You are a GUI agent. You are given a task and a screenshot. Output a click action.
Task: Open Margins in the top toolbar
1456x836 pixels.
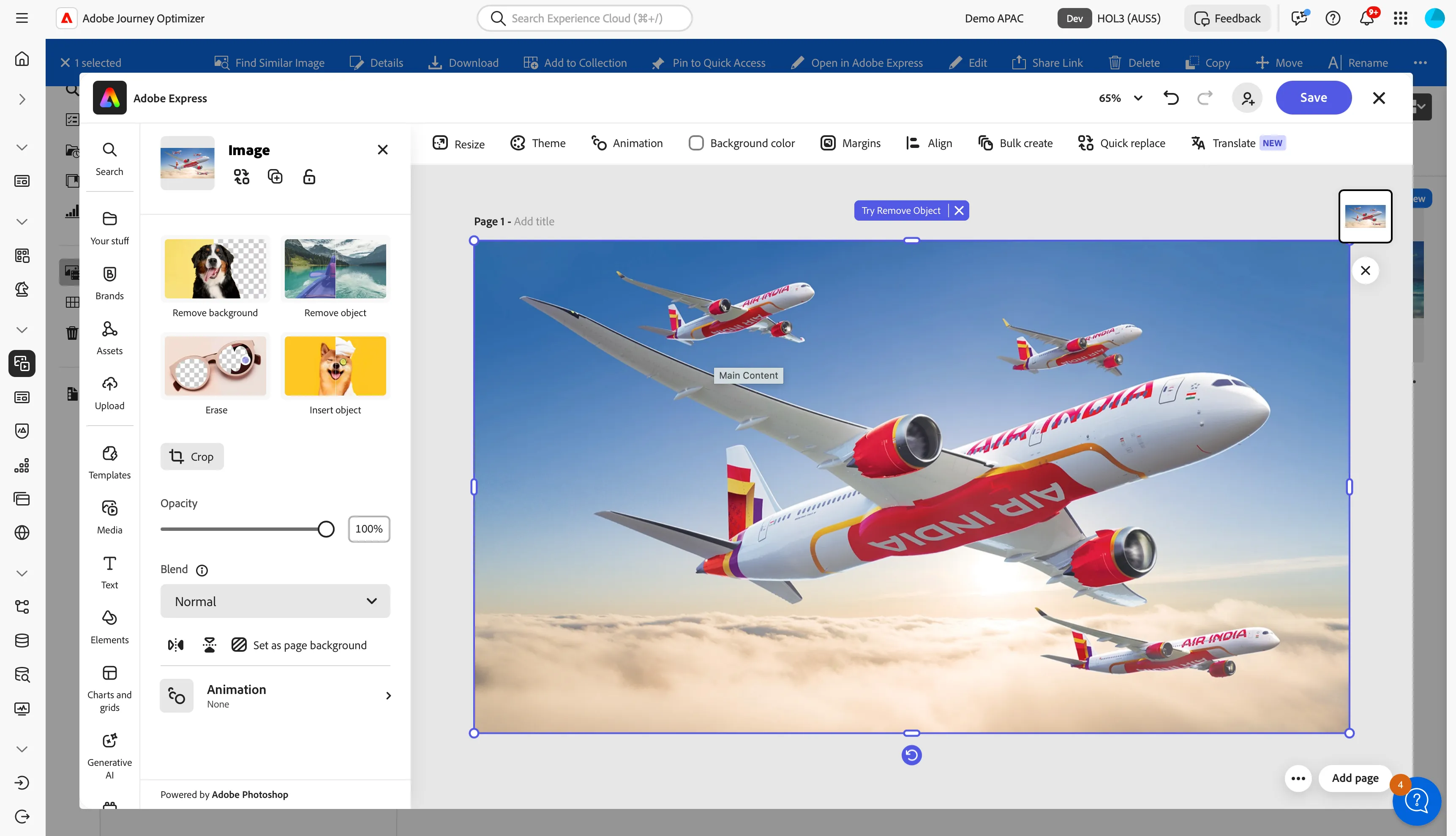[x=851, y=143]
